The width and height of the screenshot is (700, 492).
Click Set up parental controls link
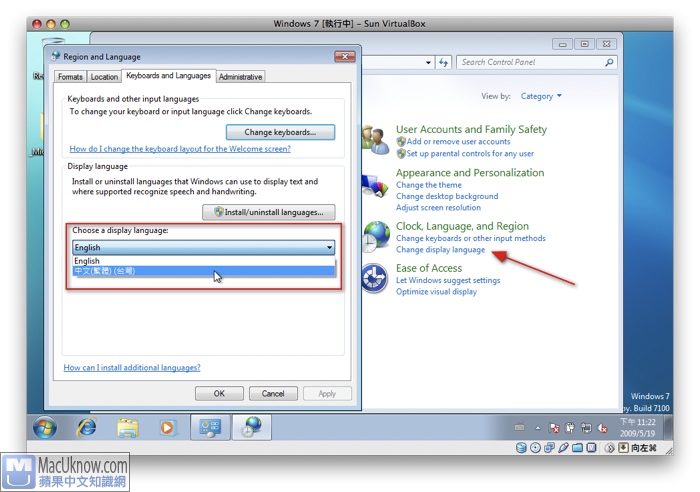[470, 154]
